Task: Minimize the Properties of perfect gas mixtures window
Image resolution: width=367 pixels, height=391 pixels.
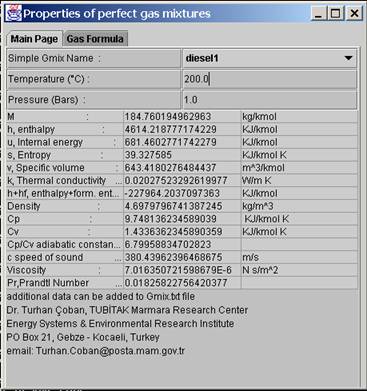Action: tap(318, 14)
